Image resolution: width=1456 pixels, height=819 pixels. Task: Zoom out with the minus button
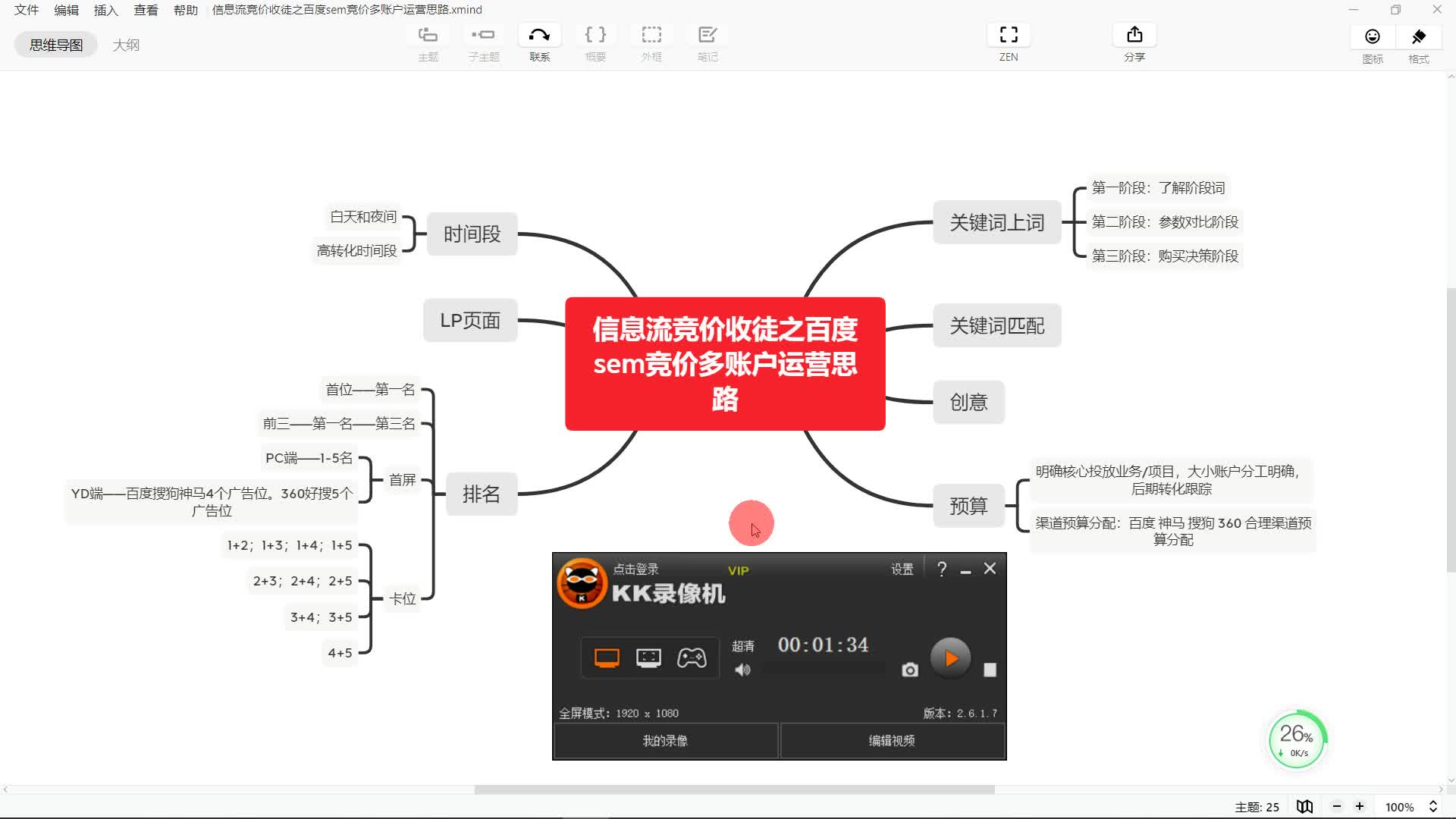tap(1337, 807)
